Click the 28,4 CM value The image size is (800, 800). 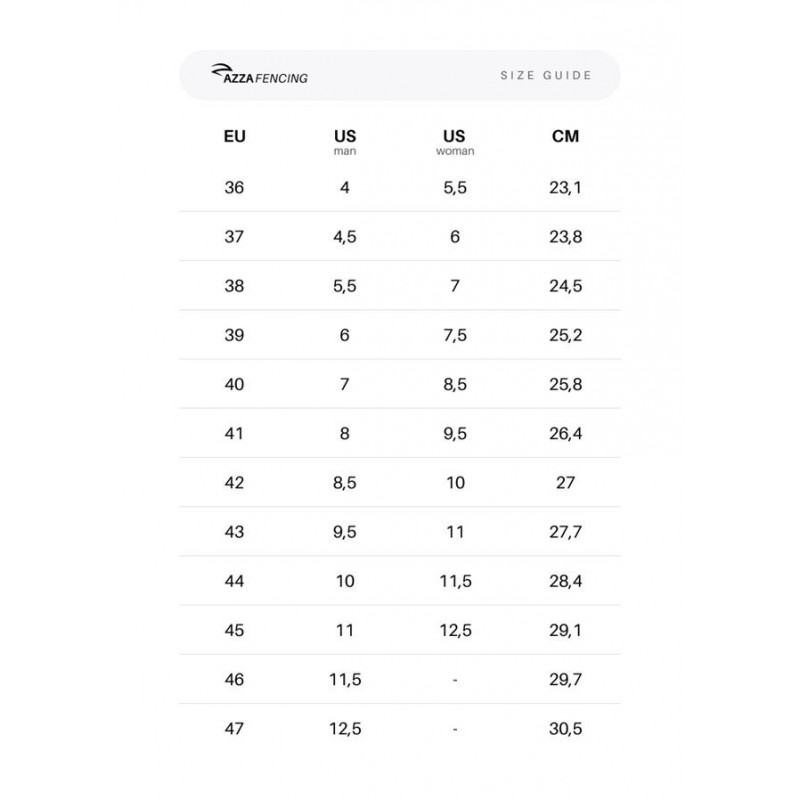(565, 581)
